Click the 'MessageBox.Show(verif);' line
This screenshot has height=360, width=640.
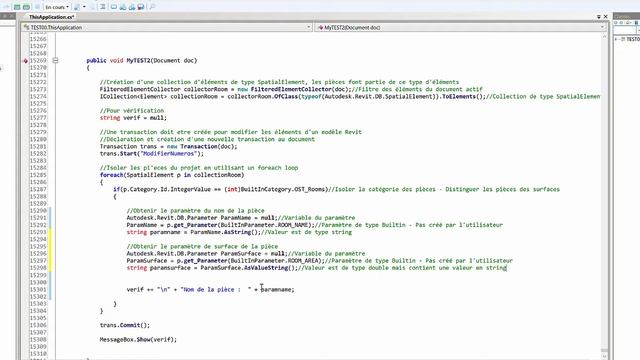[138, 340]
